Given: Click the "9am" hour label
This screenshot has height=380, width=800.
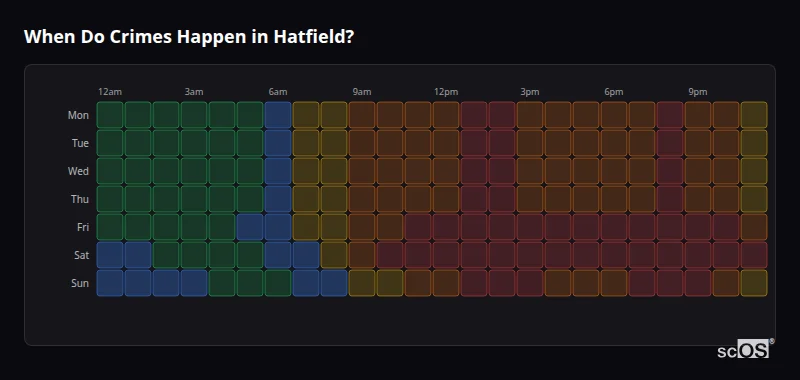Looking at the screenshot, I should [x=362, y=92].
